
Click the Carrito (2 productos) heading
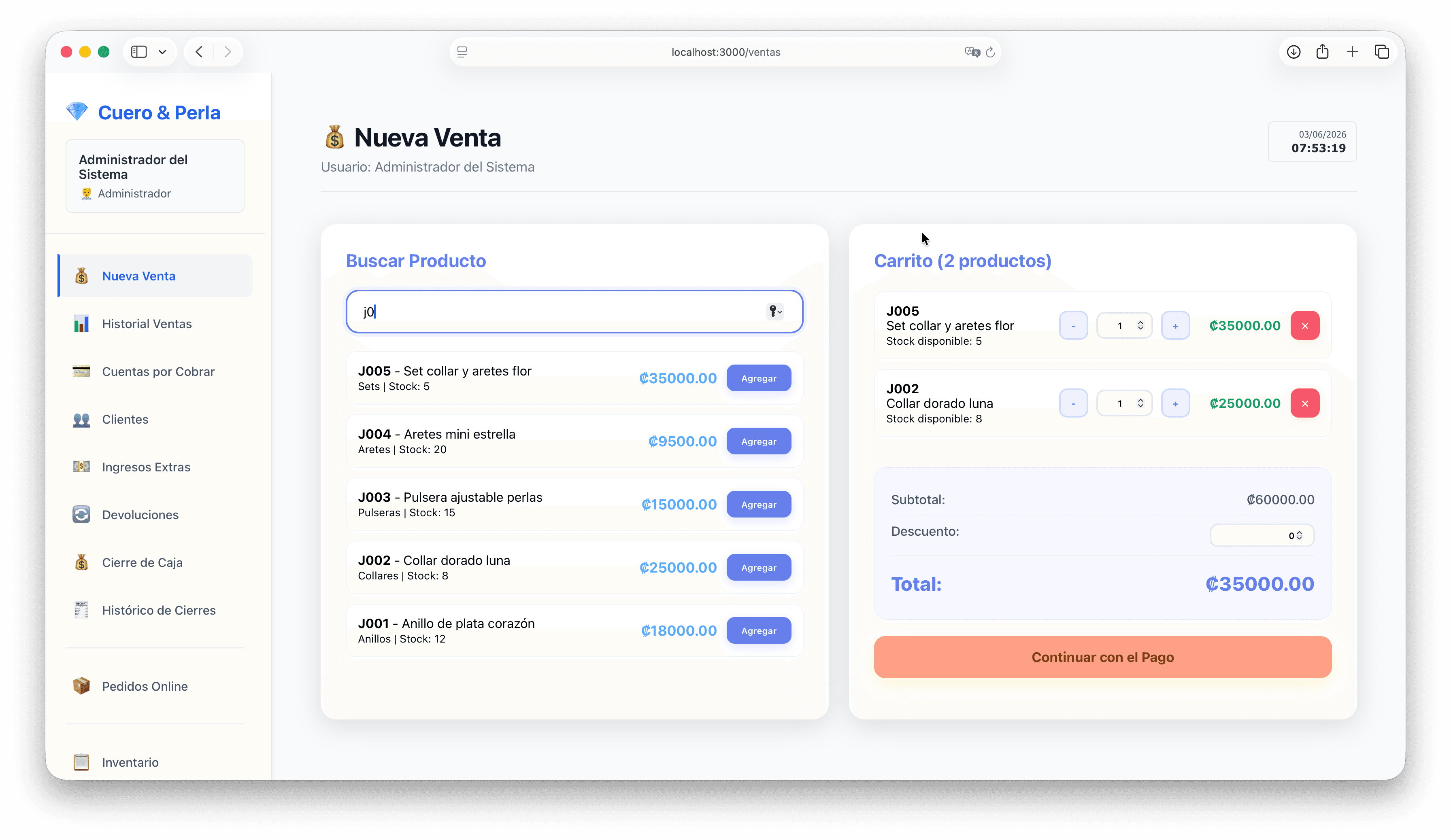(x=962, y=261)
